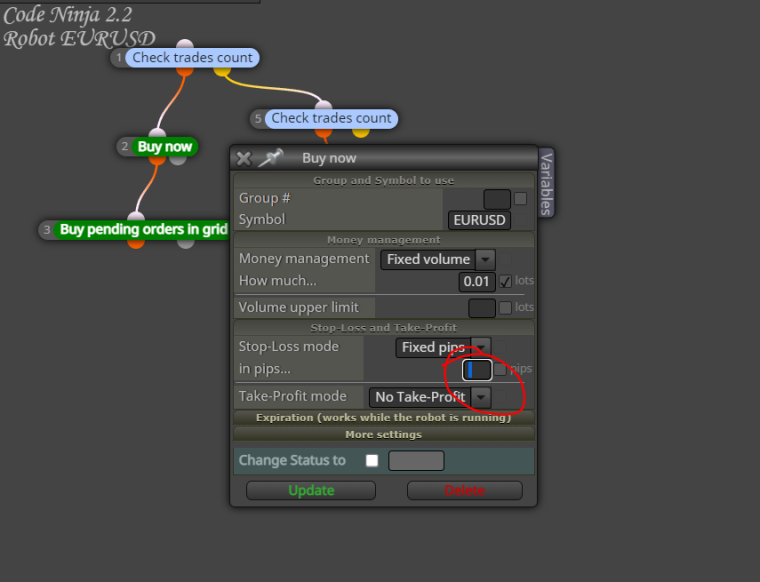Click the Volume upper limit input field
This screenshot has width=760, height=582.
point(482,308)
